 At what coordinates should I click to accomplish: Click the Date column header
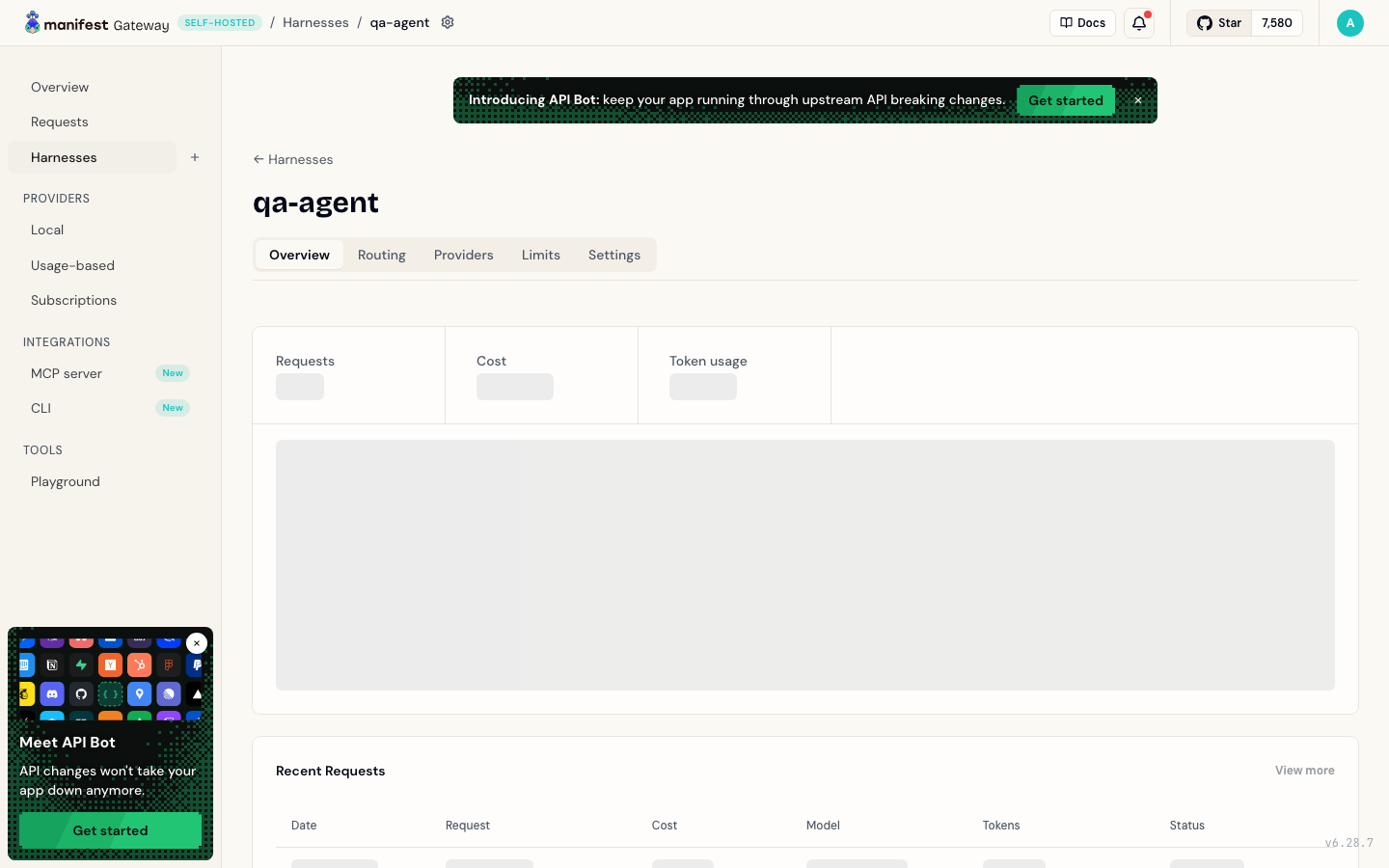click(304, 826)
